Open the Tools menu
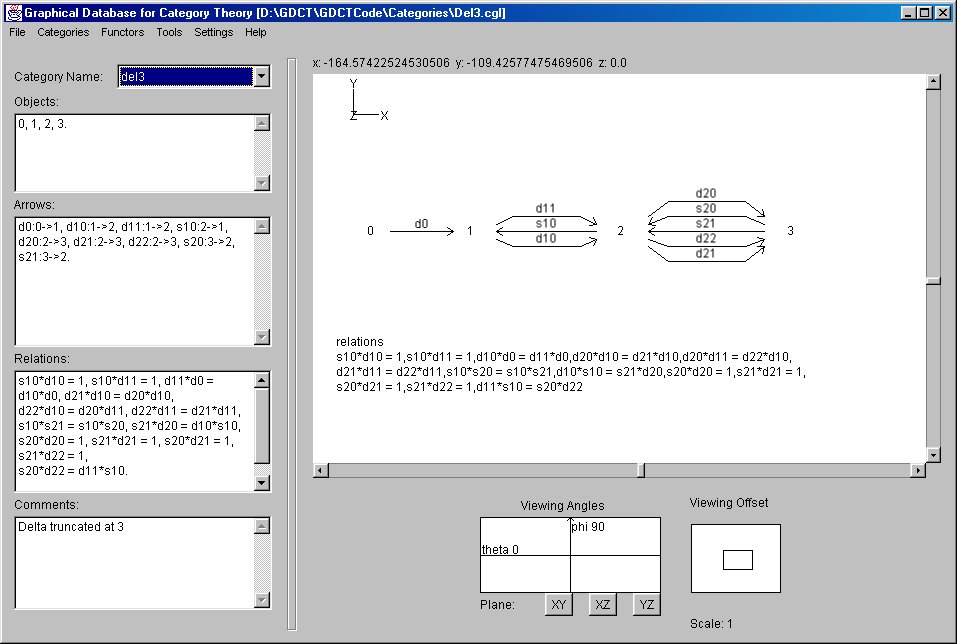957x644 pixels. point(169,32)
